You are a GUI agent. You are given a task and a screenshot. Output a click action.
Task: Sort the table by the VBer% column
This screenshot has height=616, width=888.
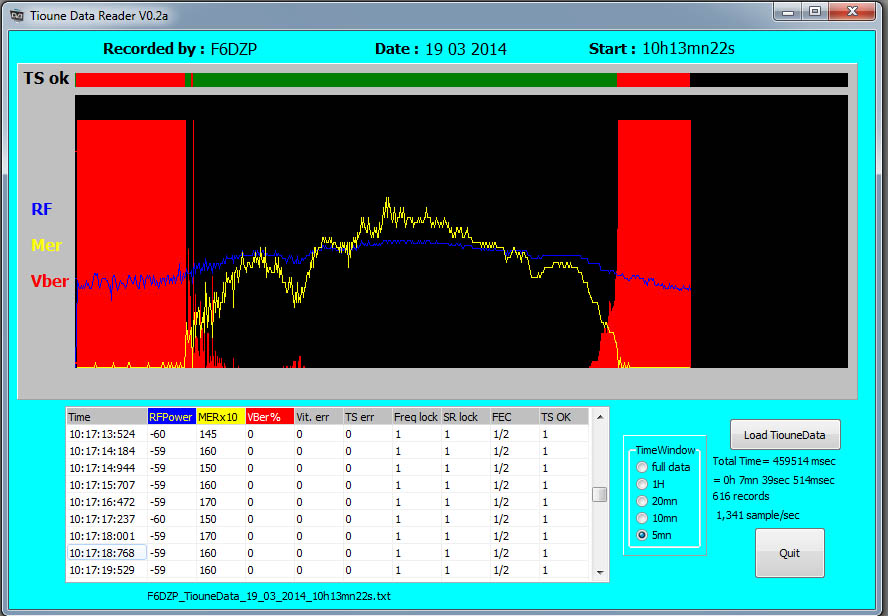[268, 416]
